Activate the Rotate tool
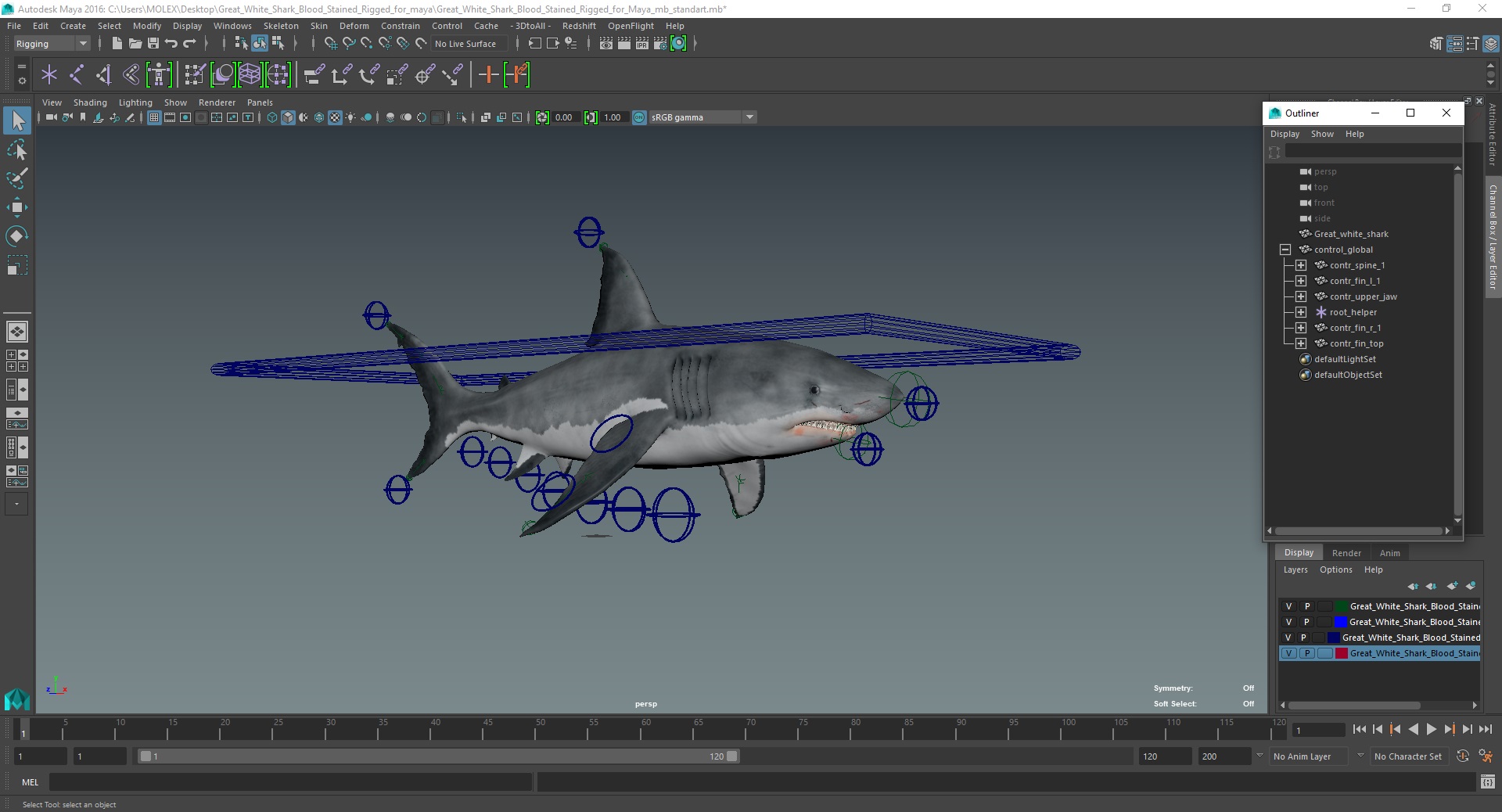The width and height of the screenshot is (1502, 812). click(17, 236)
